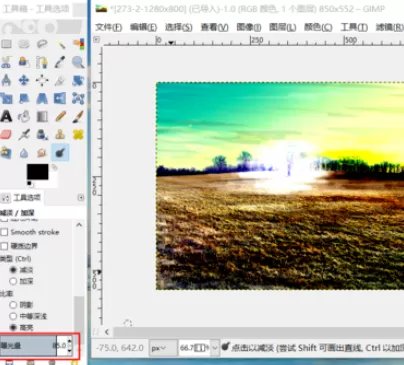The height and width of the screenshot is (365, 404).
Task: Select the Ellipse Select tool
Action: 24,44
